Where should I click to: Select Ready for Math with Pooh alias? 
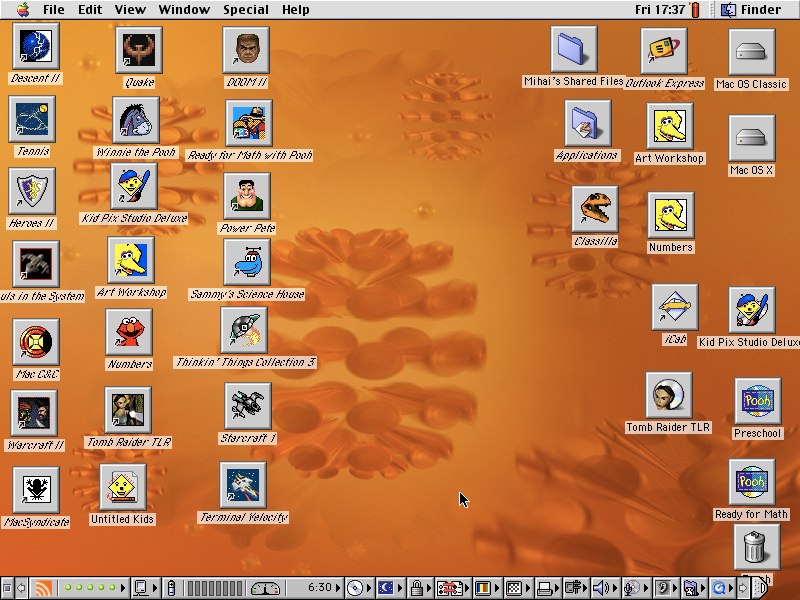249,123
